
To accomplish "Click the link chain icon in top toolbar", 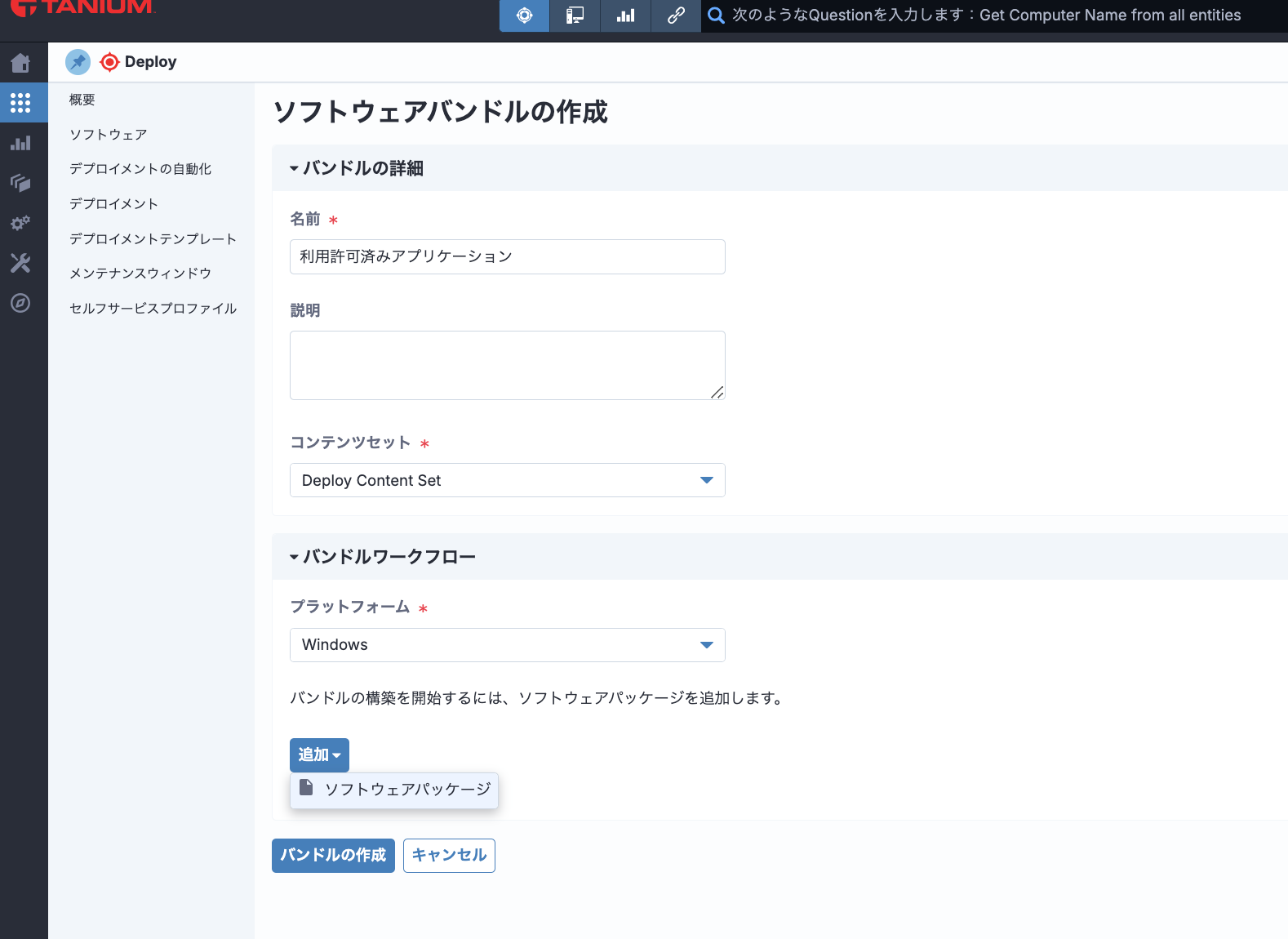I will point(676,16).
